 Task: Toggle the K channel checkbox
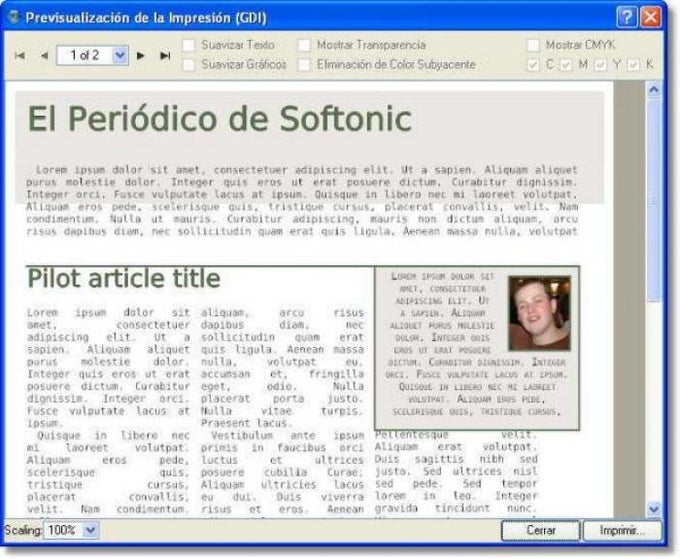tap(634, 65)
